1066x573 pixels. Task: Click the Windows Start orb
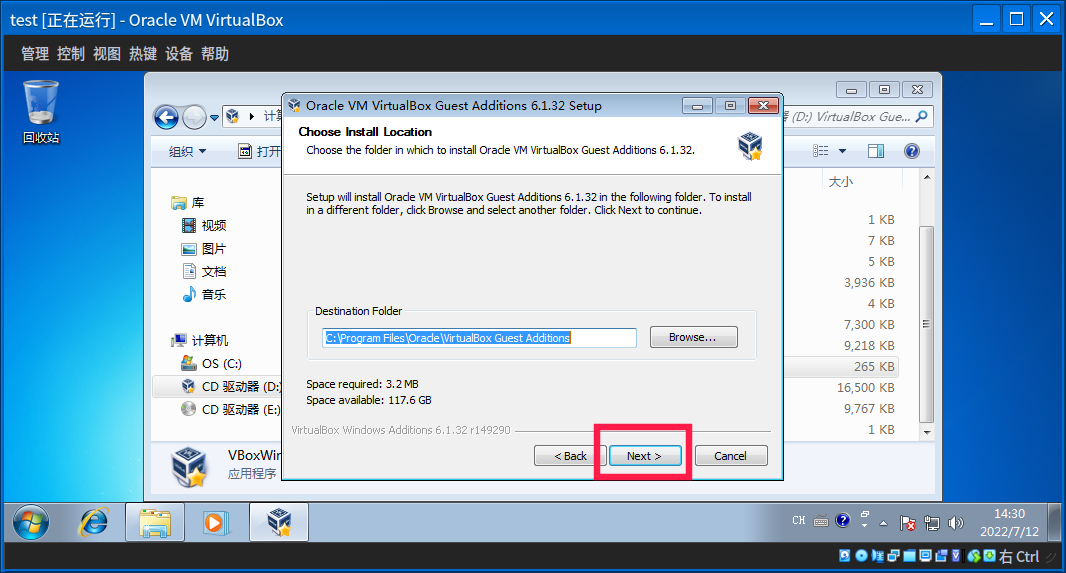[x=31, y=521]
